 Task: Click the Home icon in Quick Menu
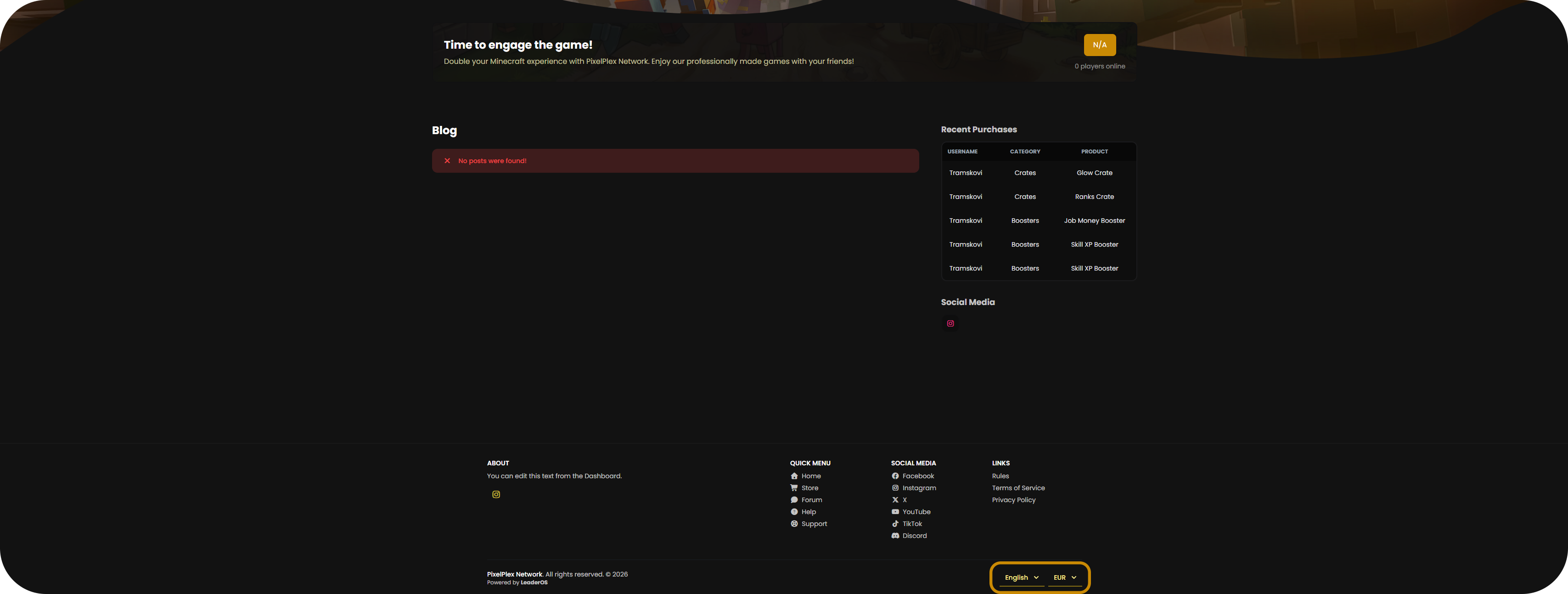tap(794, 476)
